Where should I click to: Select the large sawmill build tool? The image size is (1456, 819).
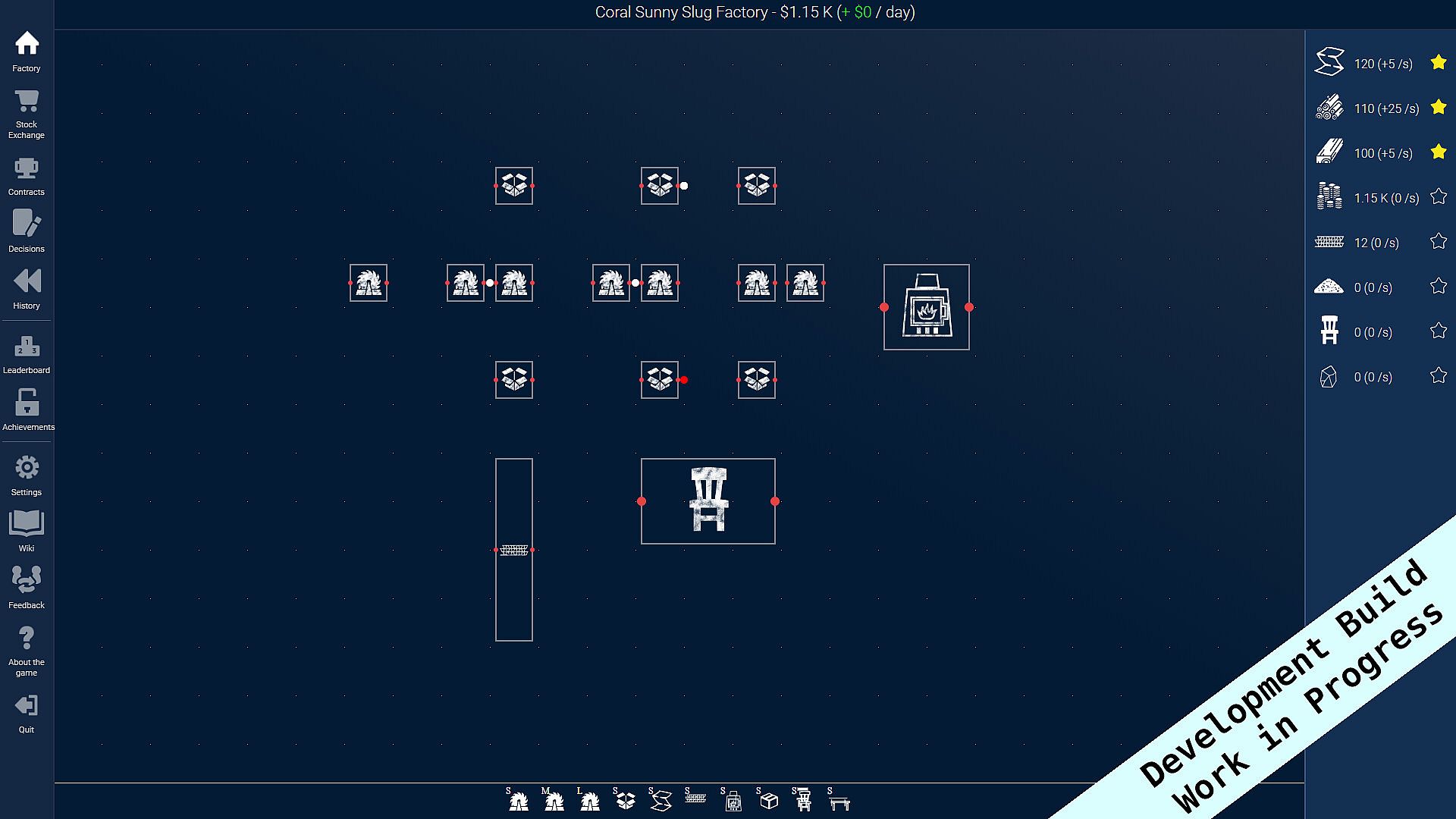click(x=589, y=800)
